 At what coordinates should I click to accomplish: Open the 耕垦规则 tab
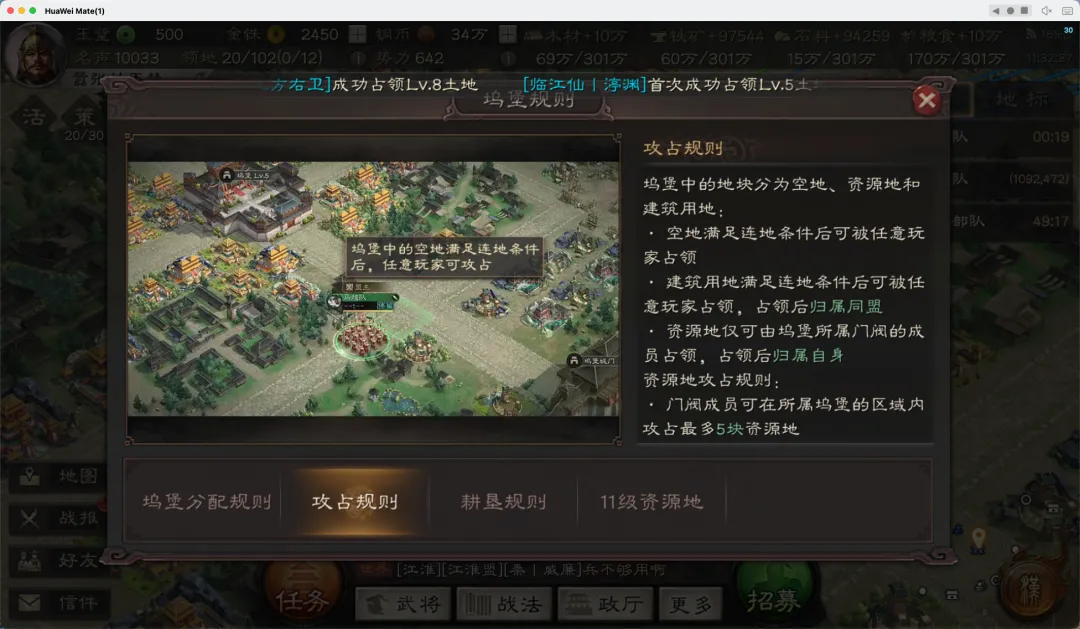coord(503,502)
